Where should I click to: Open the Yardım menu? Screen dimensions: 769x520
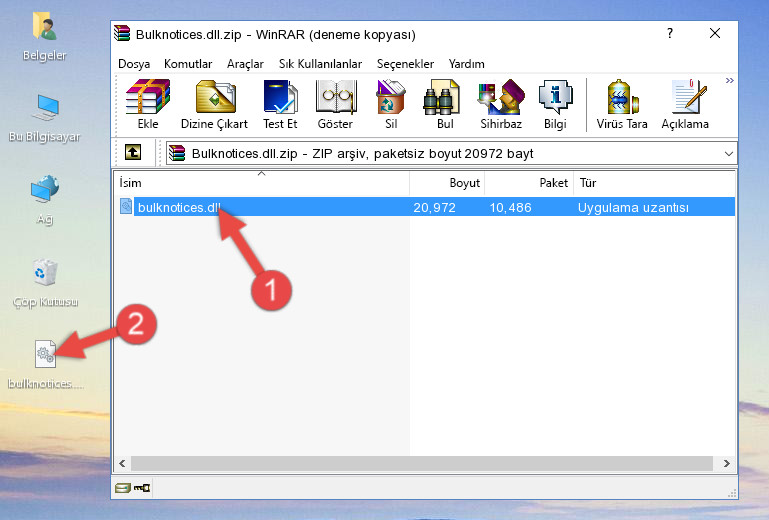[x=466, y=64]
